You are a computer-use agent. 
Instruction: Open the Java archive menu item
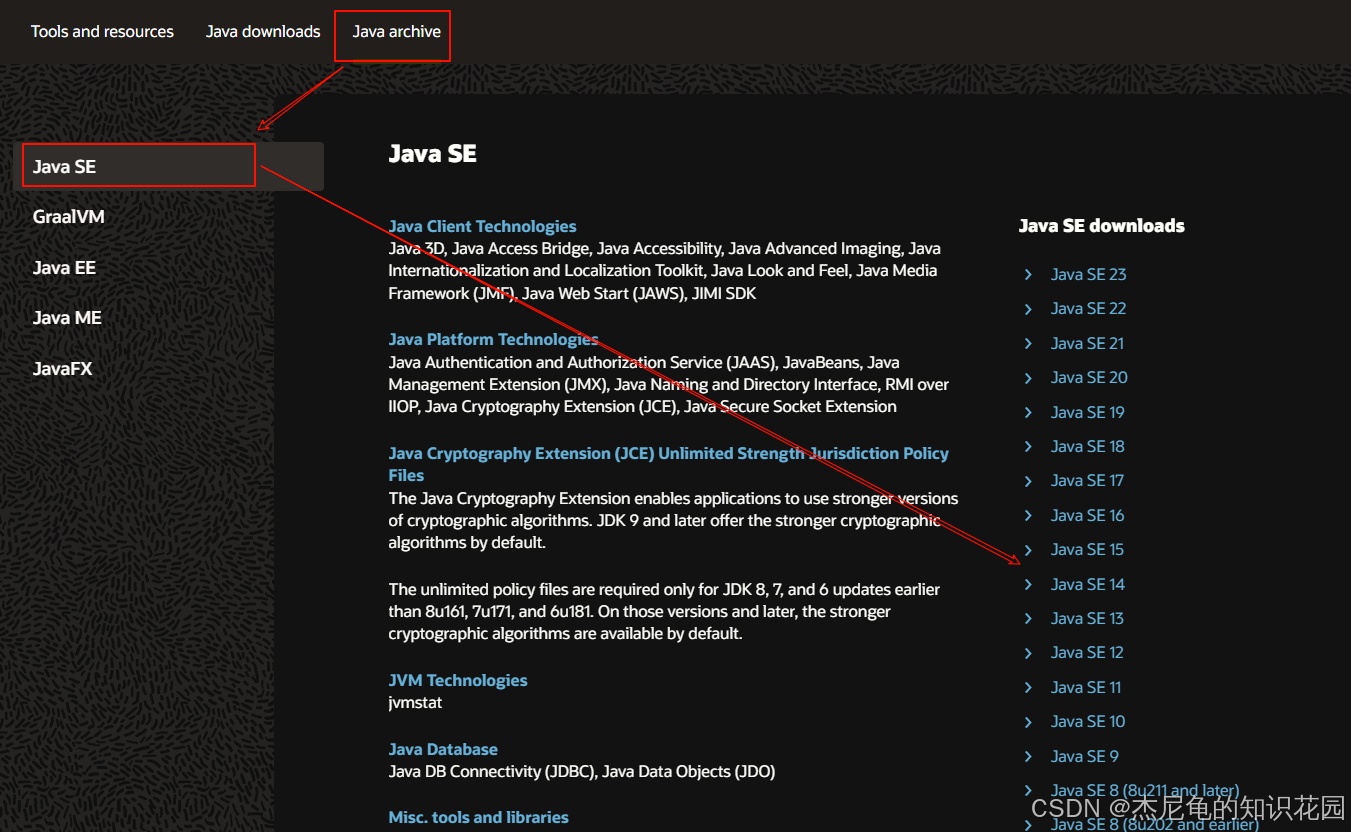click(x=392, y=31)
